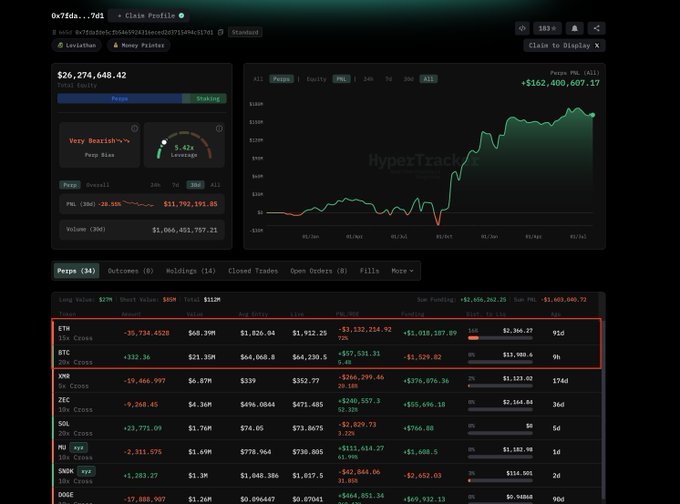Open the Fills tab

pyautogui.click(x=369, y=271)
